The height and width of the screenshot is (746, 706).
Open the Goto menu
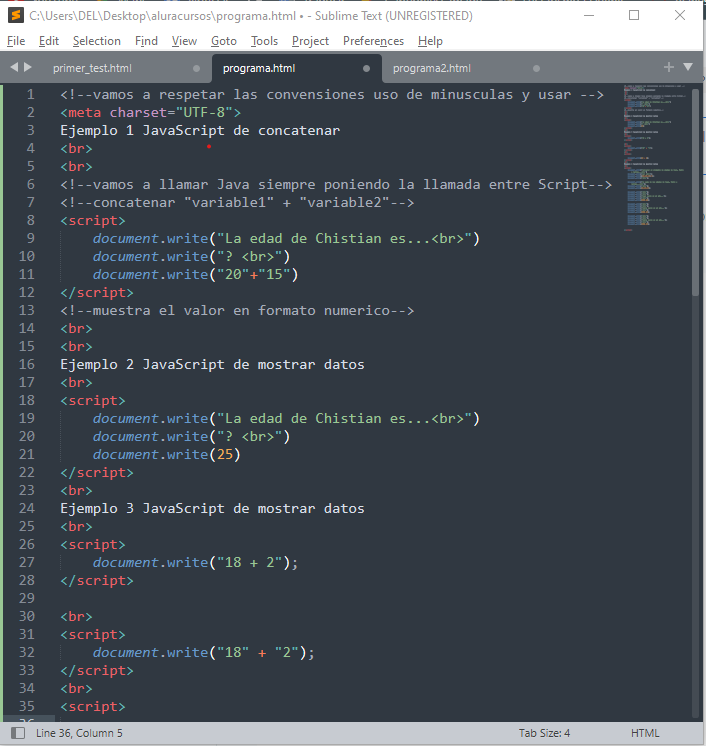[224, 41]
